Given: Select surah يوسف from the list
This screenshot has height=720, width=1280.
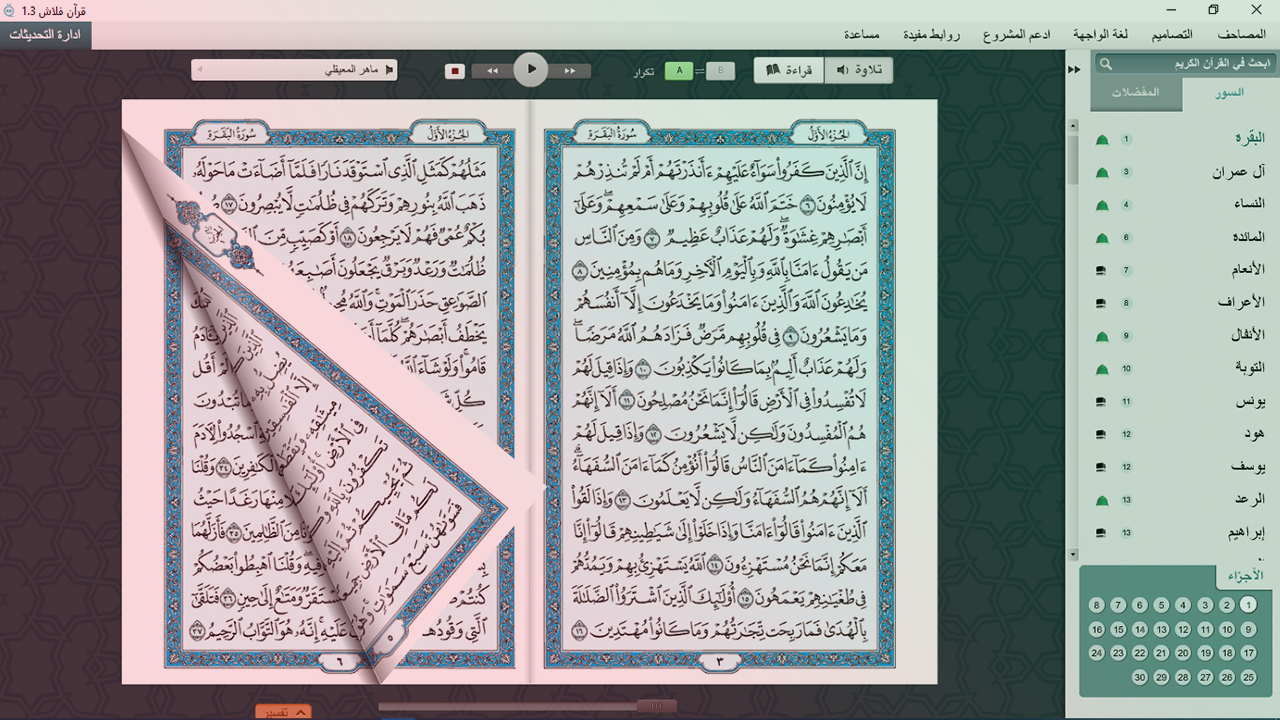Looking at the screenshot, I should [1249, 467].
